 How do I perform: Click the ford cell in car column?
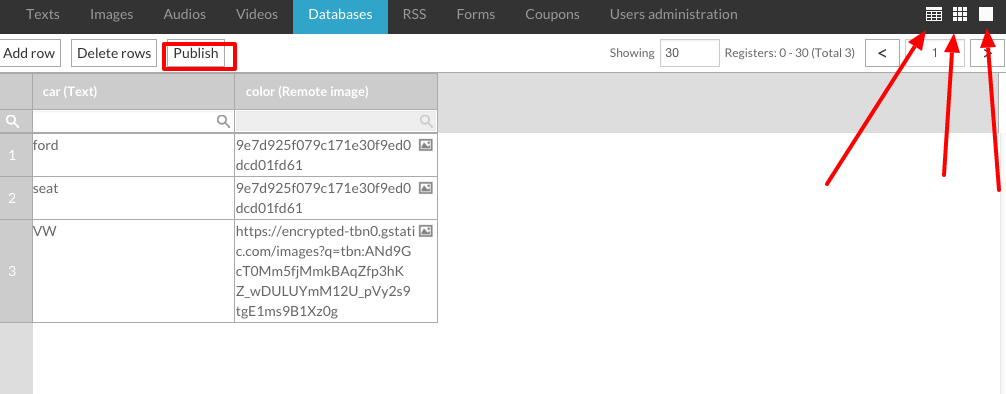[x=133, y=155]
